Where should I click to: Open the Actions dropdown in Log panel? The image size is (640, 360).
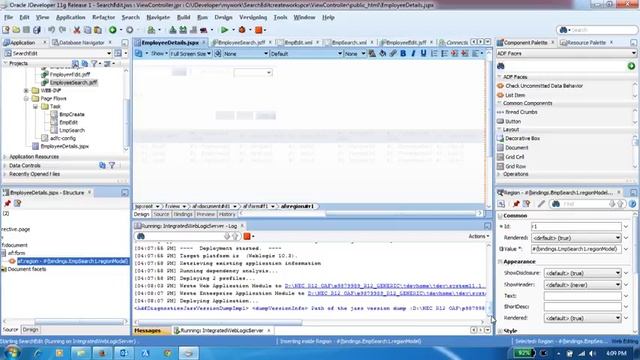coord(478,236)
